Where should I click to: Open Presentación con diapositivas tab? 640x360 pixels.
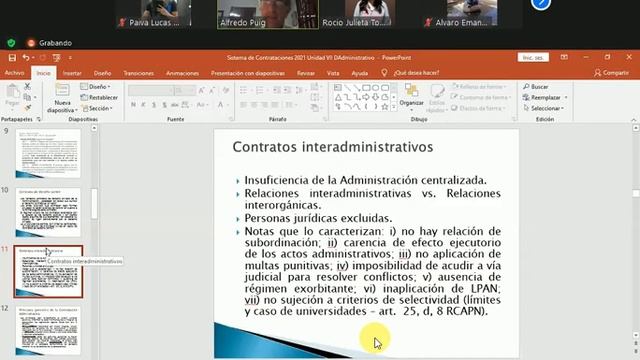[x=248, y=73]
